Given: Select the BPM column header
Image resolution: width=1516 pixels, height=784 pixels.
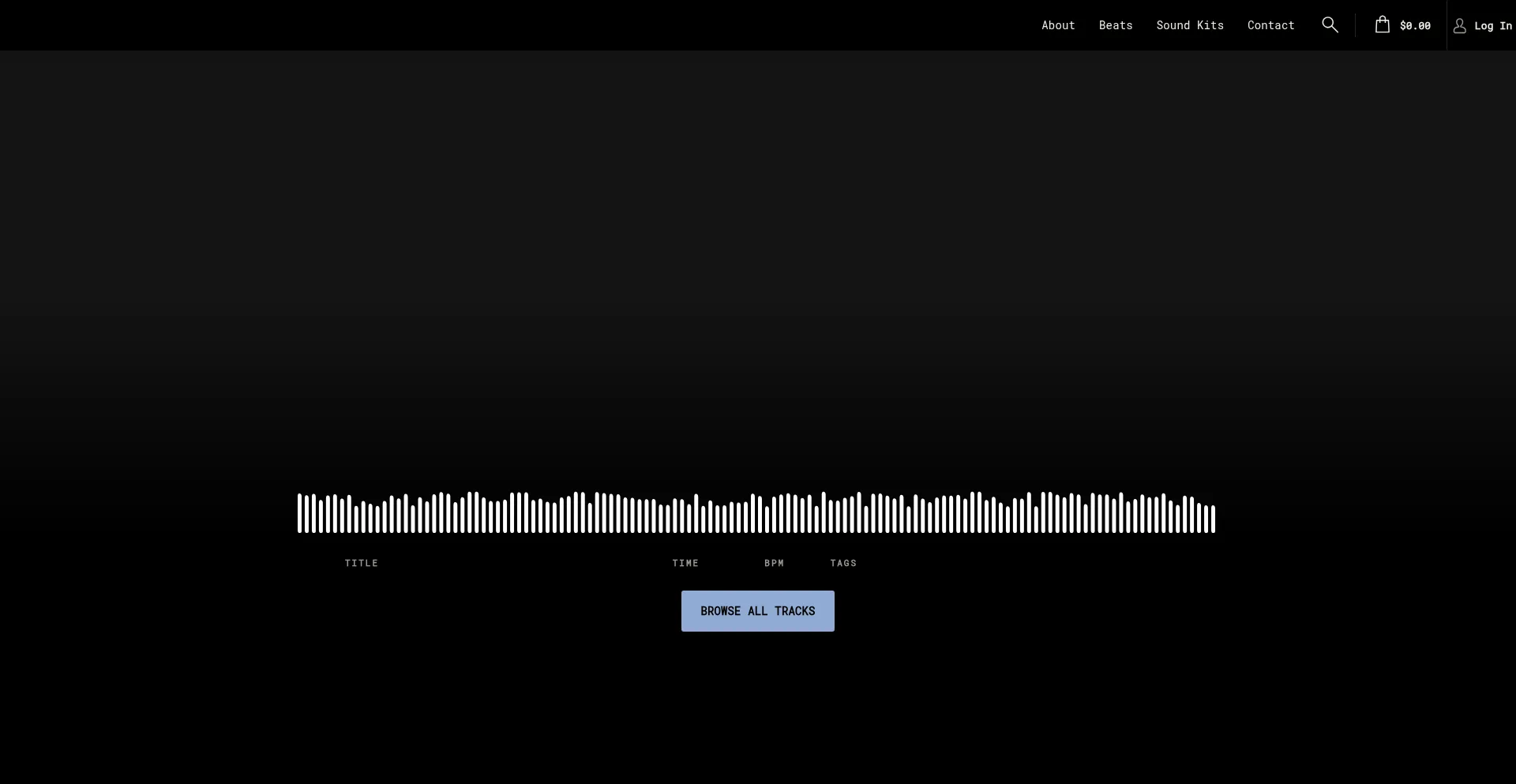Looking at the screenshot, I should click(774, 563).
